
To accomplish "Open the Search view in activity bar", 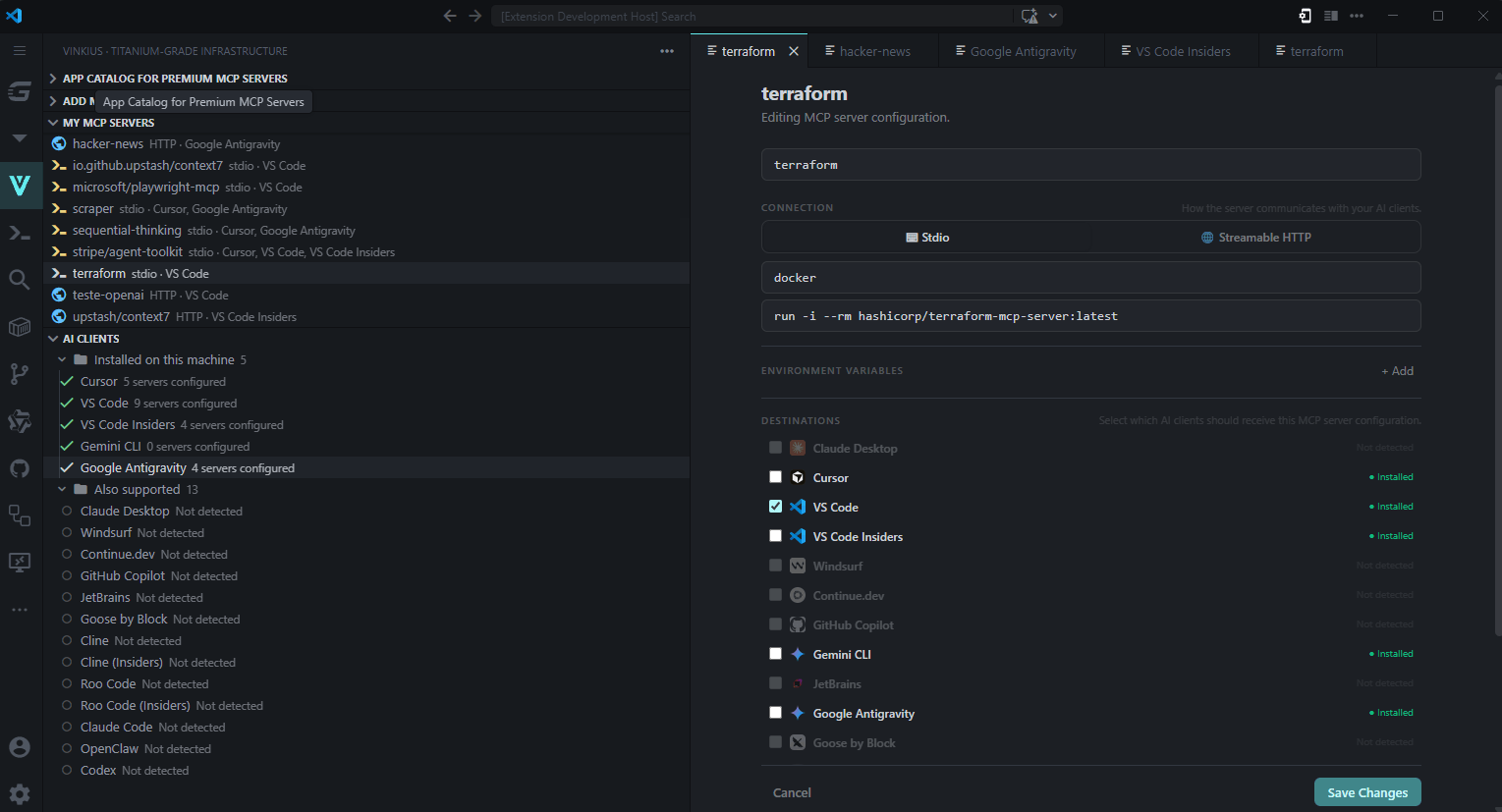I will click(20, 280).
